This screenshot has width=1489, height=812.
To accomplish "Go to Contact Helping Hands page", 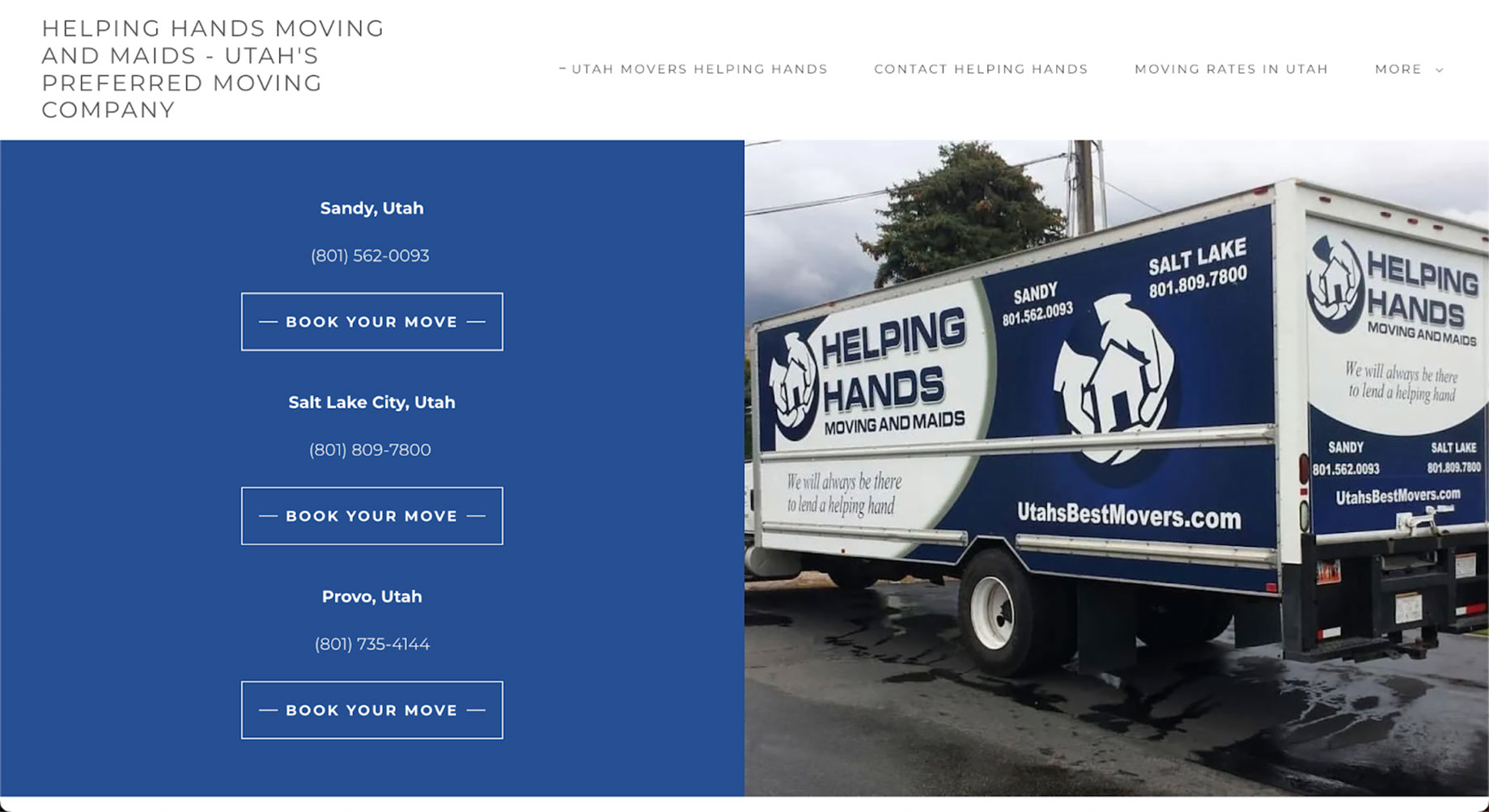I will [x=981, y=70].
